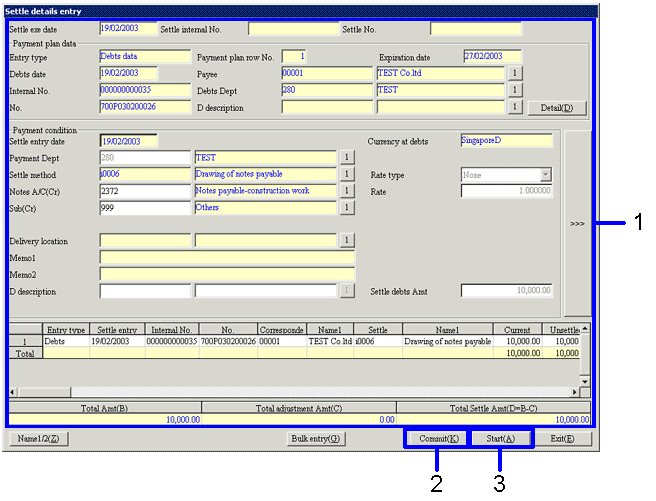Open the lookup for Debts Dept

click(x=515, y=90)
